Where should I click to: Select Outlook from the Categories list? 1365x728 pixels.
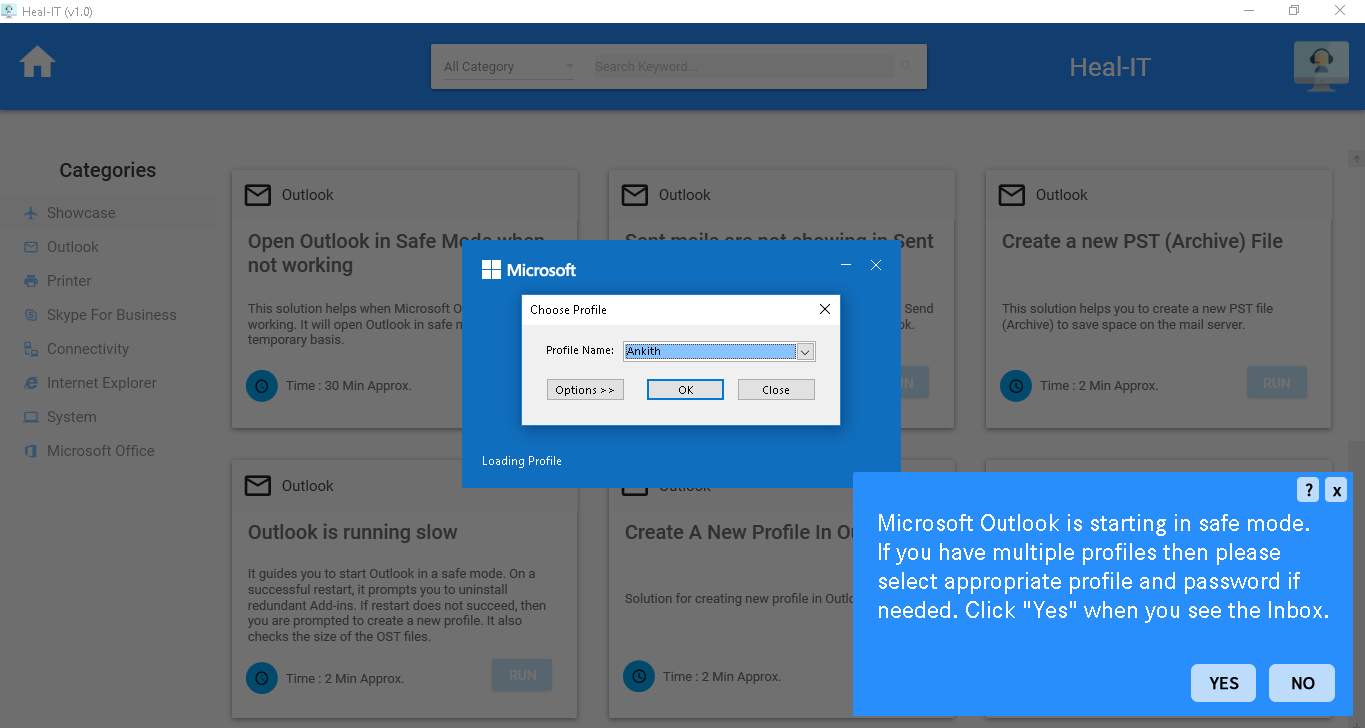70,247
